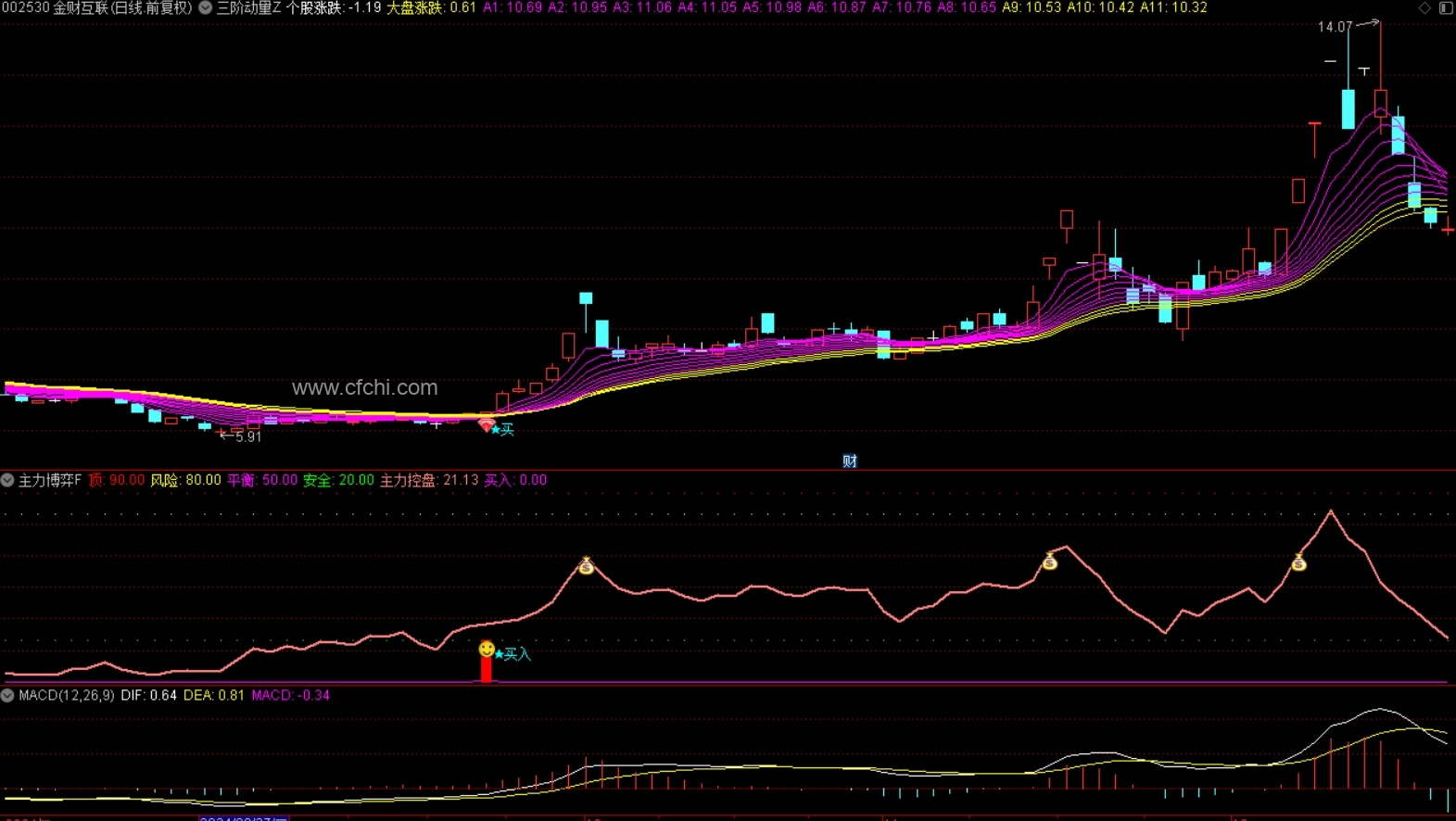Screen dimensions: 1456x821
Task: Click the ★买 label on the price chart
Action: point(503,429)
